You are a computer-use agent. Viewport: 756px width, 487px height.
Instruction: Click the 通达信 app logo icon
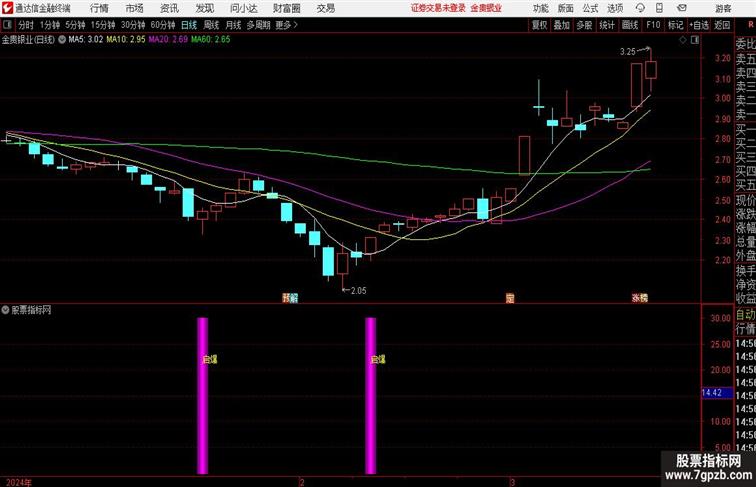tap(7, 8)
